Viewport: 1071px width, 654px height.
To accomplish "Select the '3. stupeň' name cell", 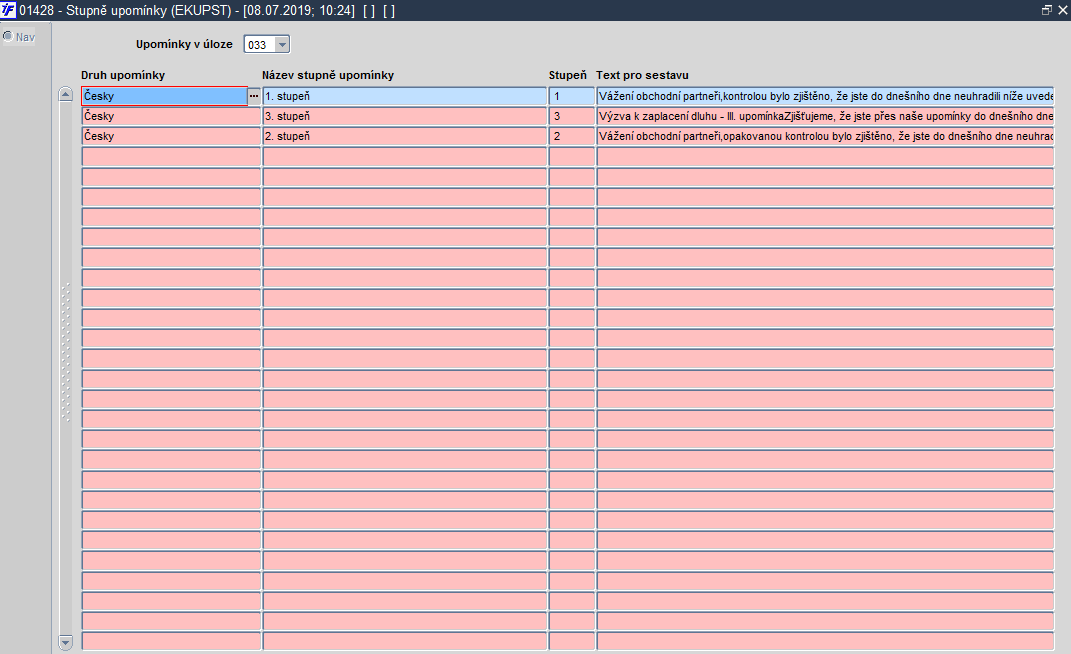I will [404, 116].
